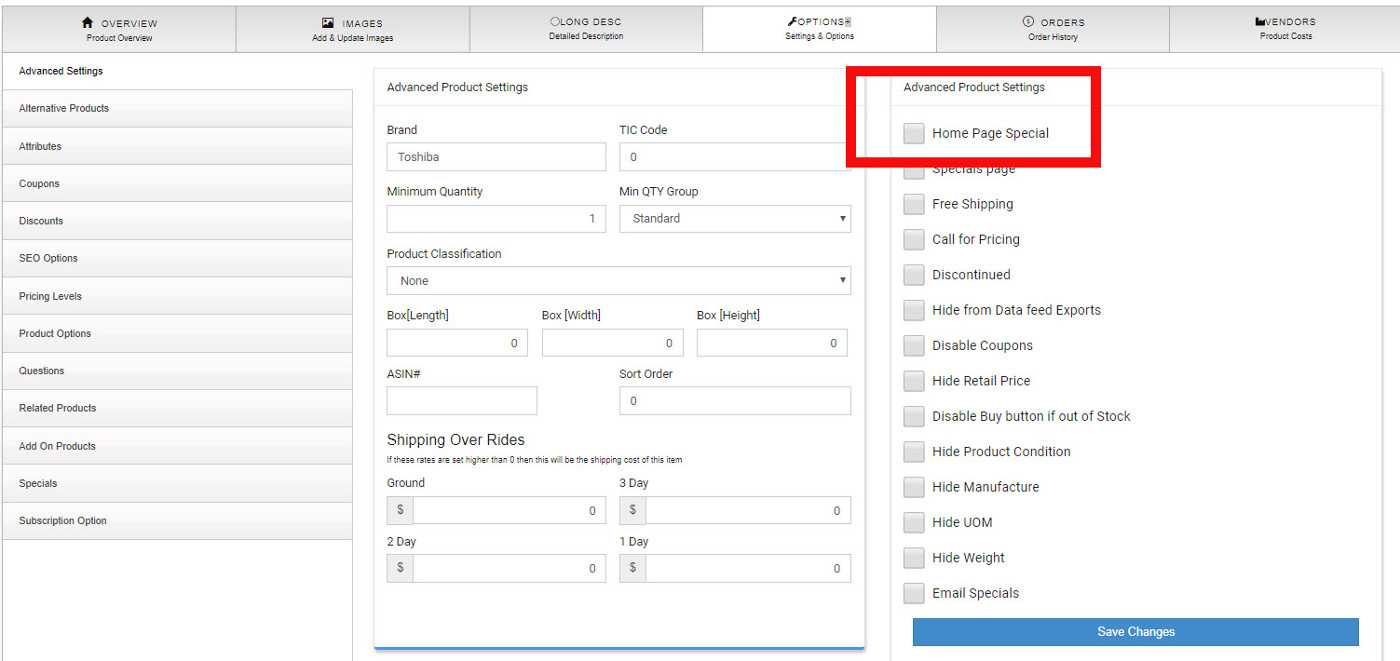This screenshot has width=1400, height=661.
Task: Click the Ground shipping rate field
Action: [508, 511]
